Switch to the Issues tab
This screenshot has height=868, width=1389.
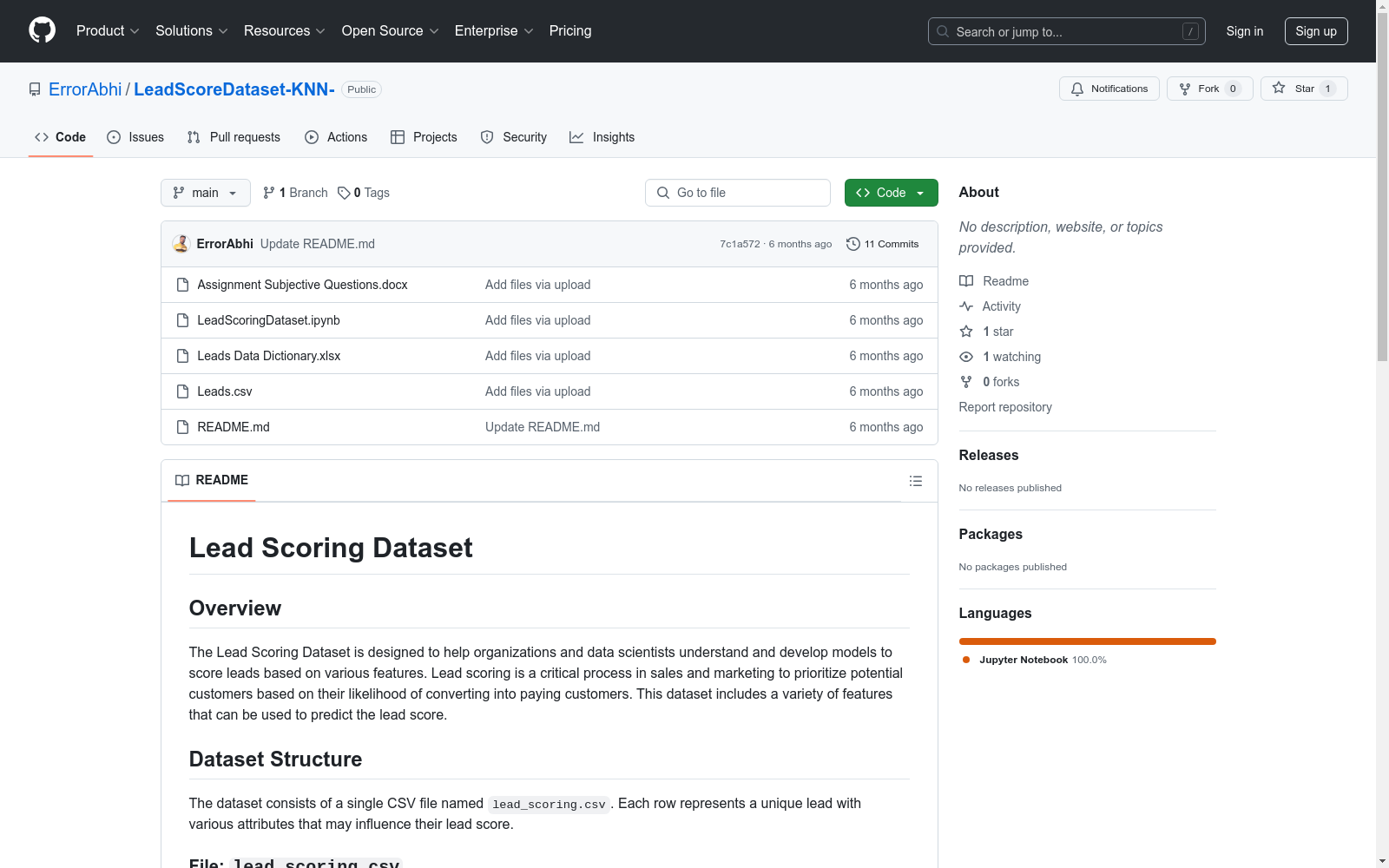tap(135, 137)
